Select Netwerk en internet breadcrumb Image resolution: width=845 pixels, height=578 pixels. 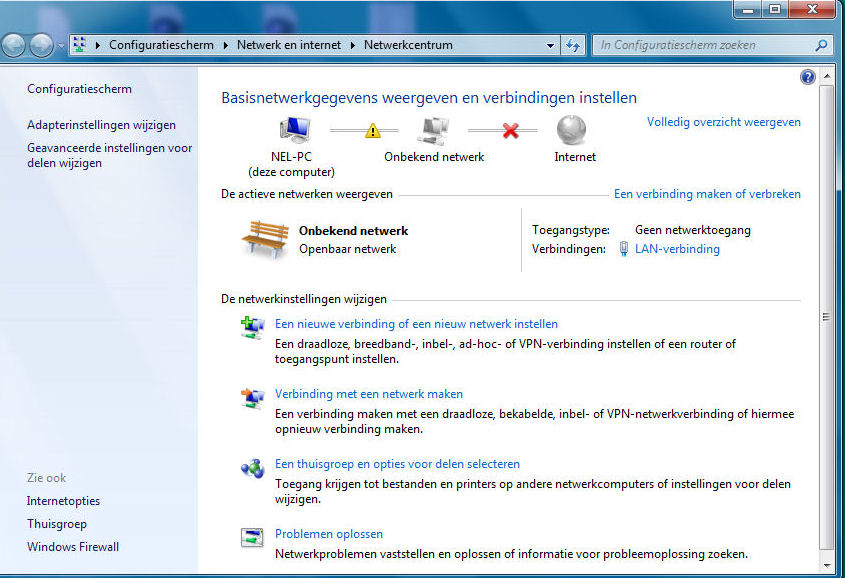pyautogui.click(x=289, y=45)
